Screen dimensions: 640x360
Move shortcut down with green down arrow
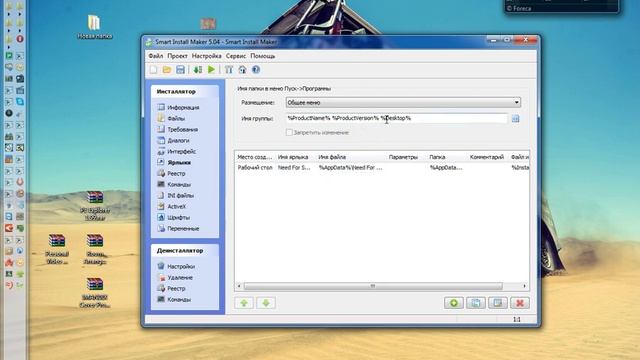coord(266,303)
